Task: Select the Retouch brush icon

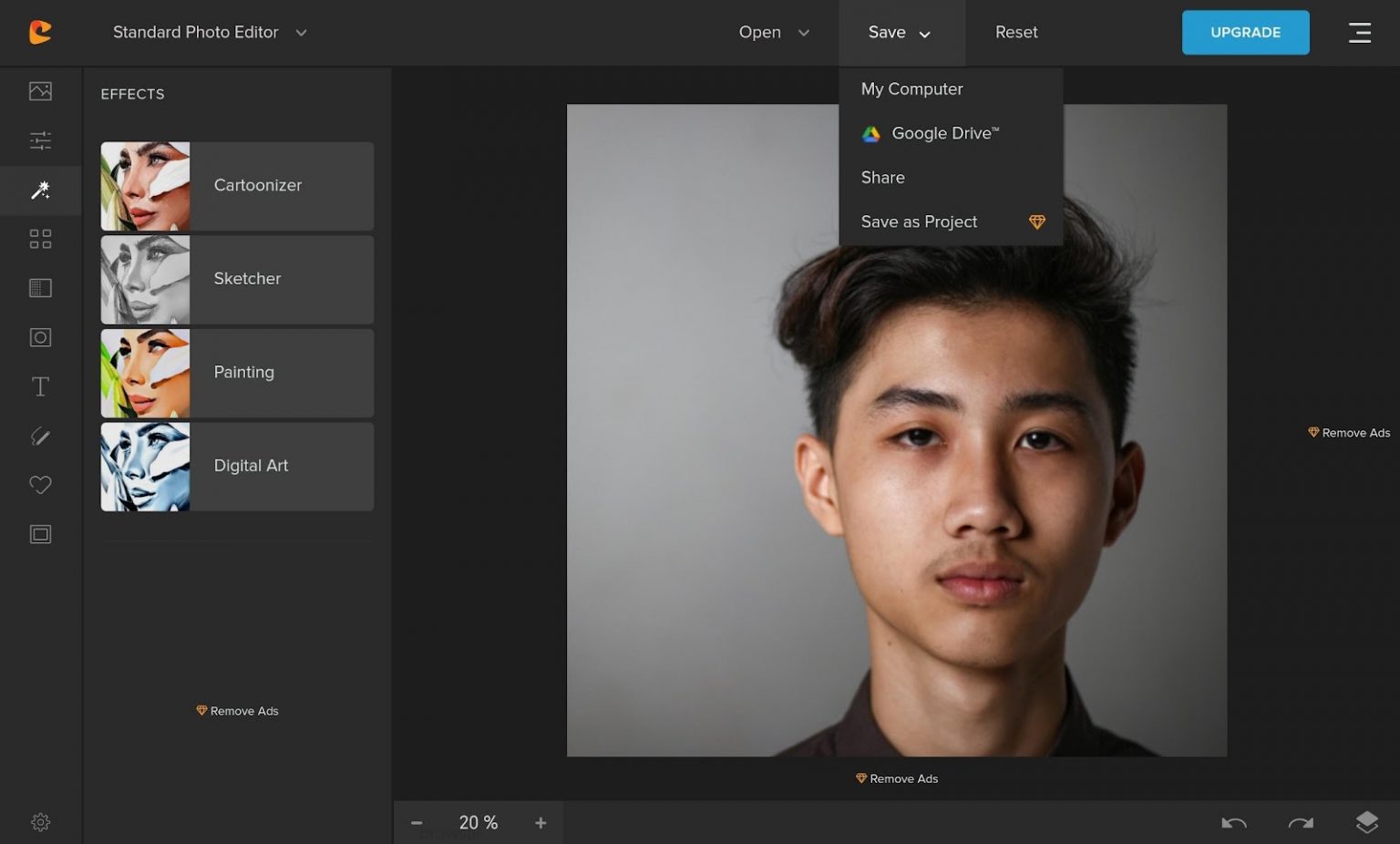Action: (40, 436)
